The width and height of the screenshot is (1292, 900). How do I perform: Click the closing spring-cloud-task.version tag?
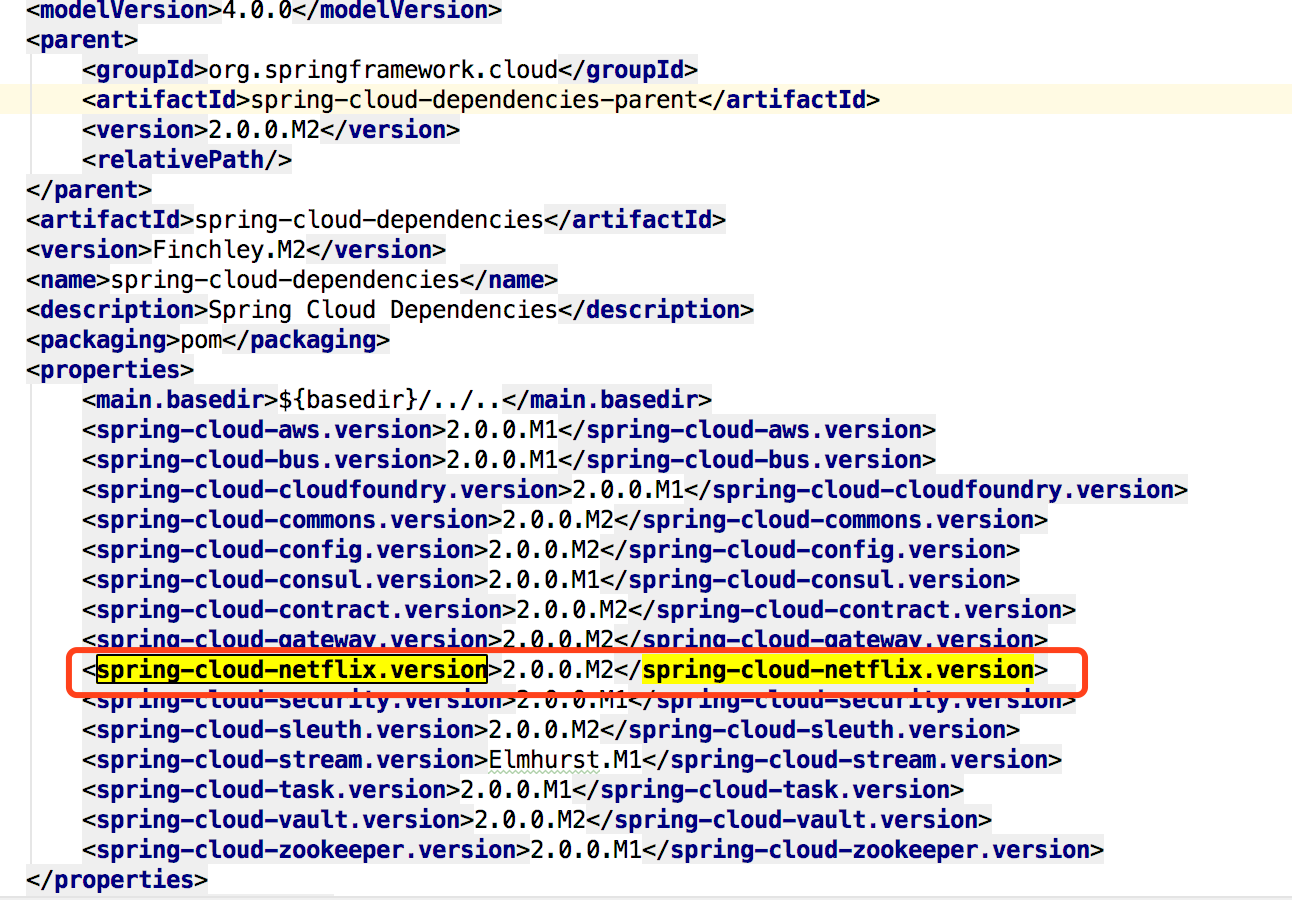click(767, 790)
